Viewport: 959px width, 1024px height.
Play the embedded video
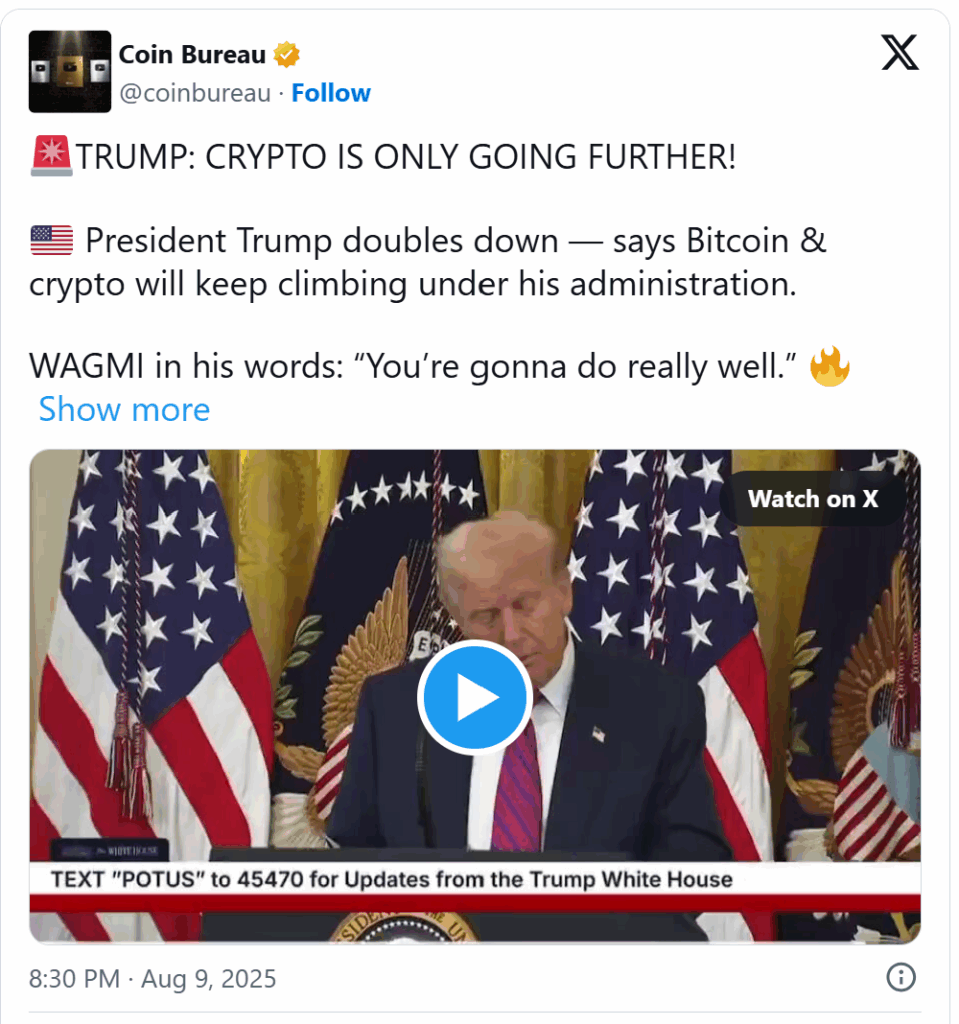click(475, 697)
